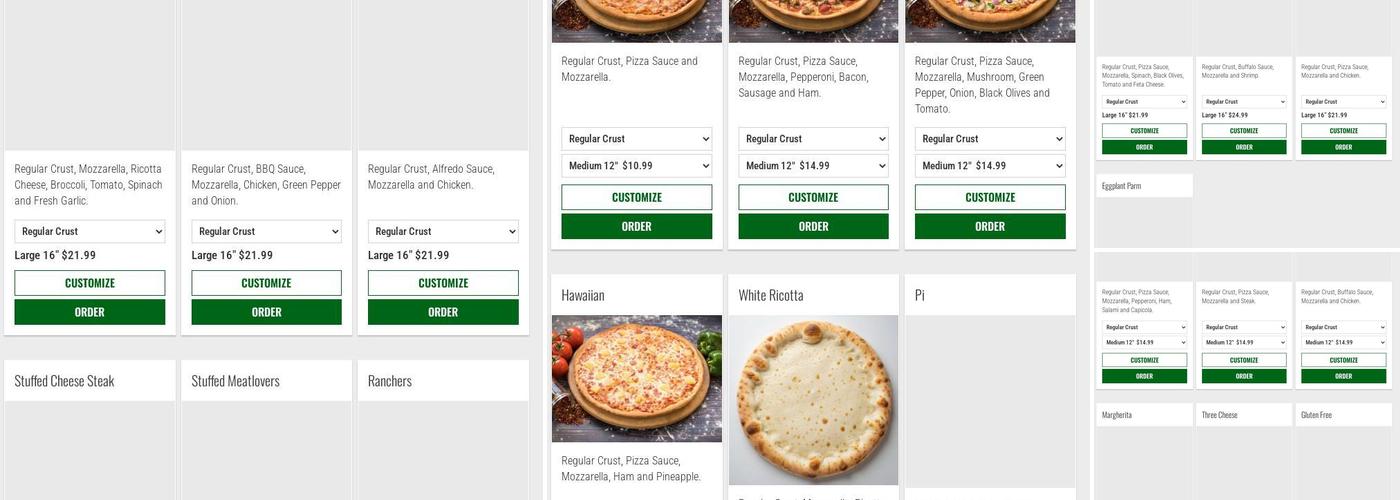Viewport: 1400px width, 500px height.
Task: Customize the BBQ Sauce chicken pizza
Action: 266,283
